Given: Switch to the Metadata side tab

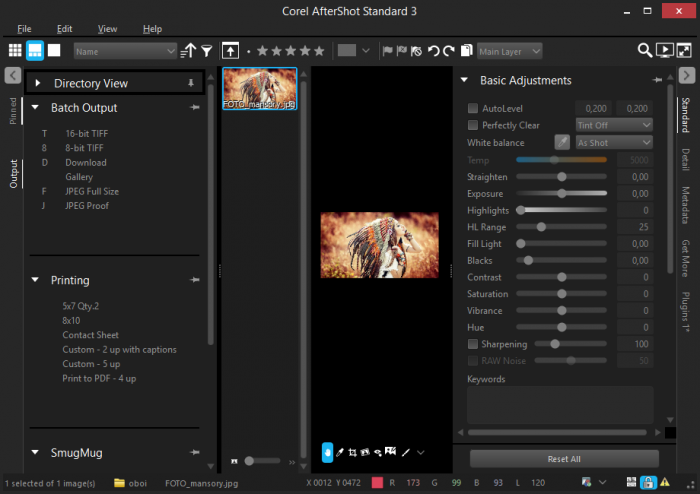Looking at the screenshot, I should (x=685, y=203).
